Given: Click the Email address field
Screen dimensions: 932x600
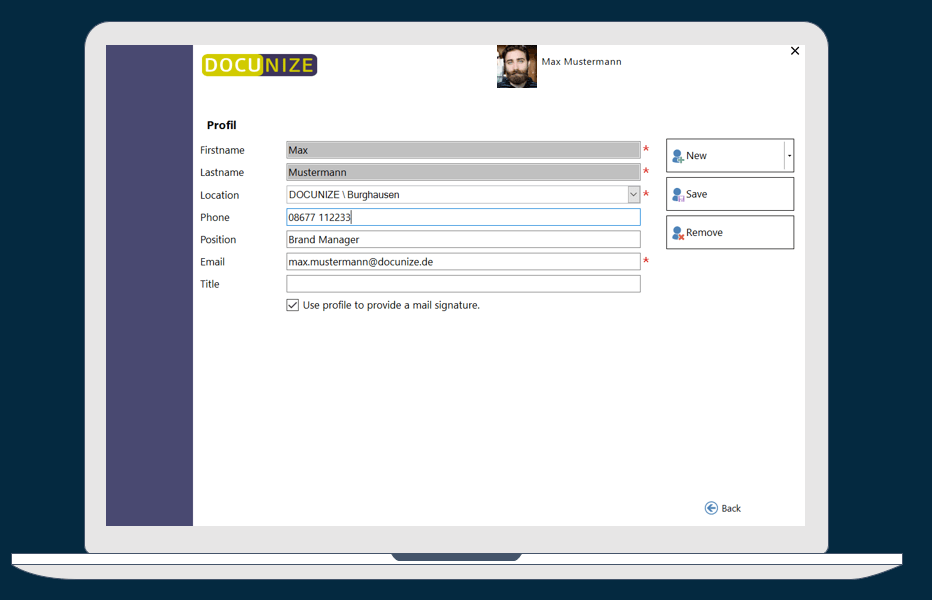Looking at the screenshot, I should point(462,262).
